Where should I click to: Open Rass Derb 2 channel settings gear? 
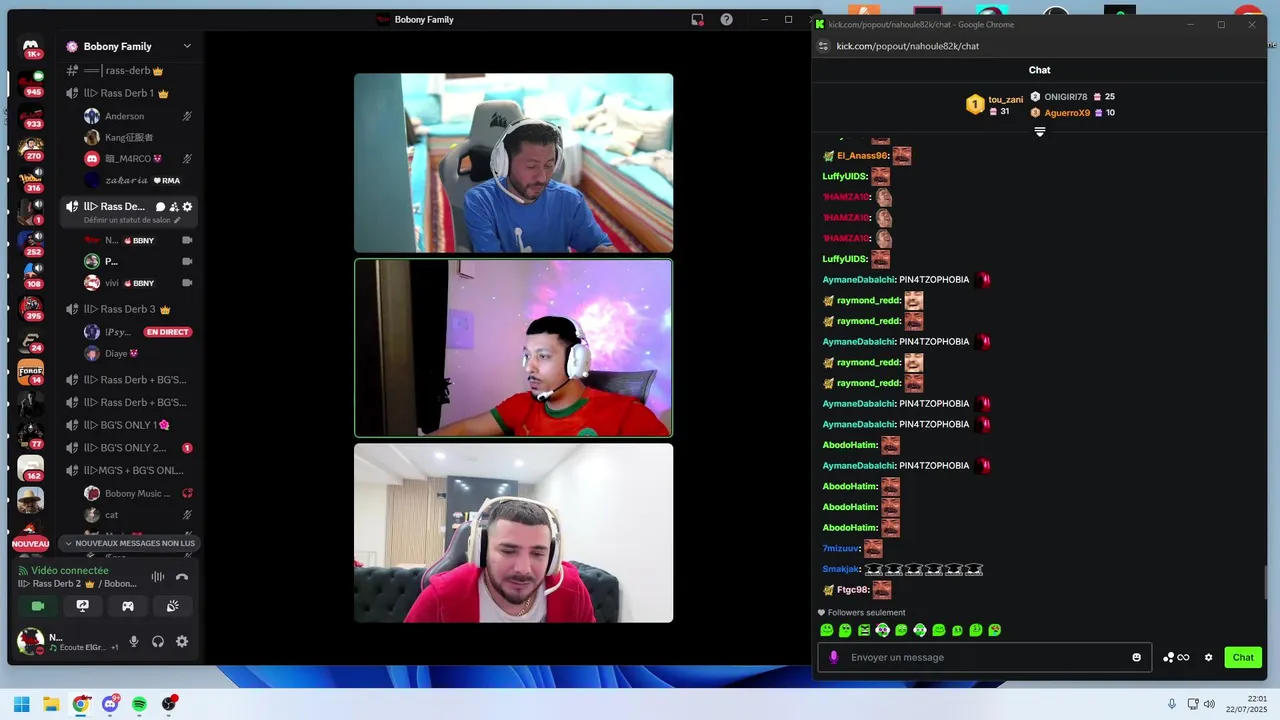point(187,207)
